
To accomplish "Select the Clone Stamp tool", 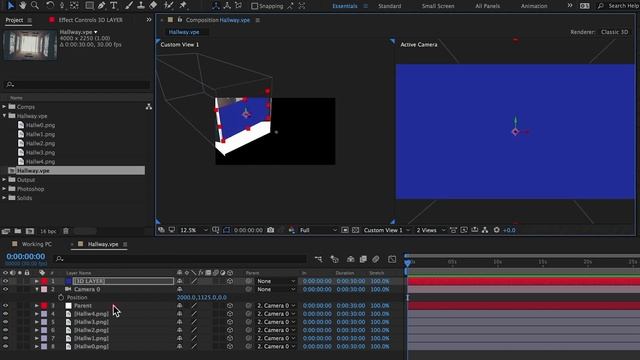I will pos(141,5).
